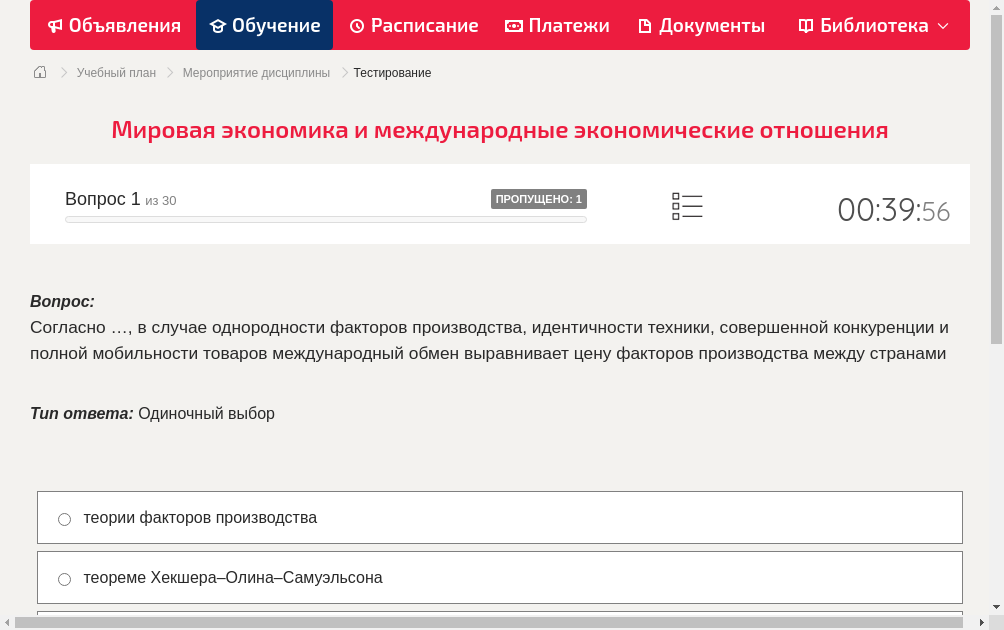The width and height of the screenshot is (1004, 630).
Task: Switch to the Расписание tab
Action: click(x=413, y=25)
